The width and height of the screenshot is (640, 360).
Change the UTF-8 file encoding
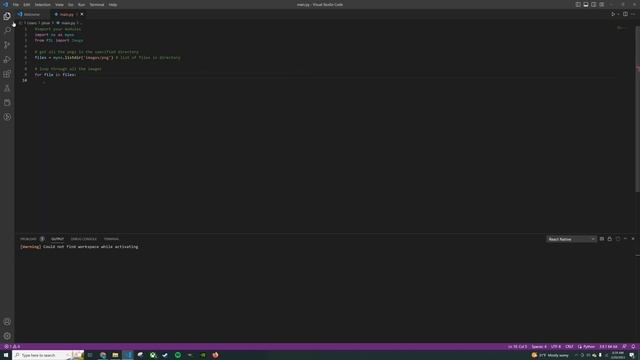(556, 347)
